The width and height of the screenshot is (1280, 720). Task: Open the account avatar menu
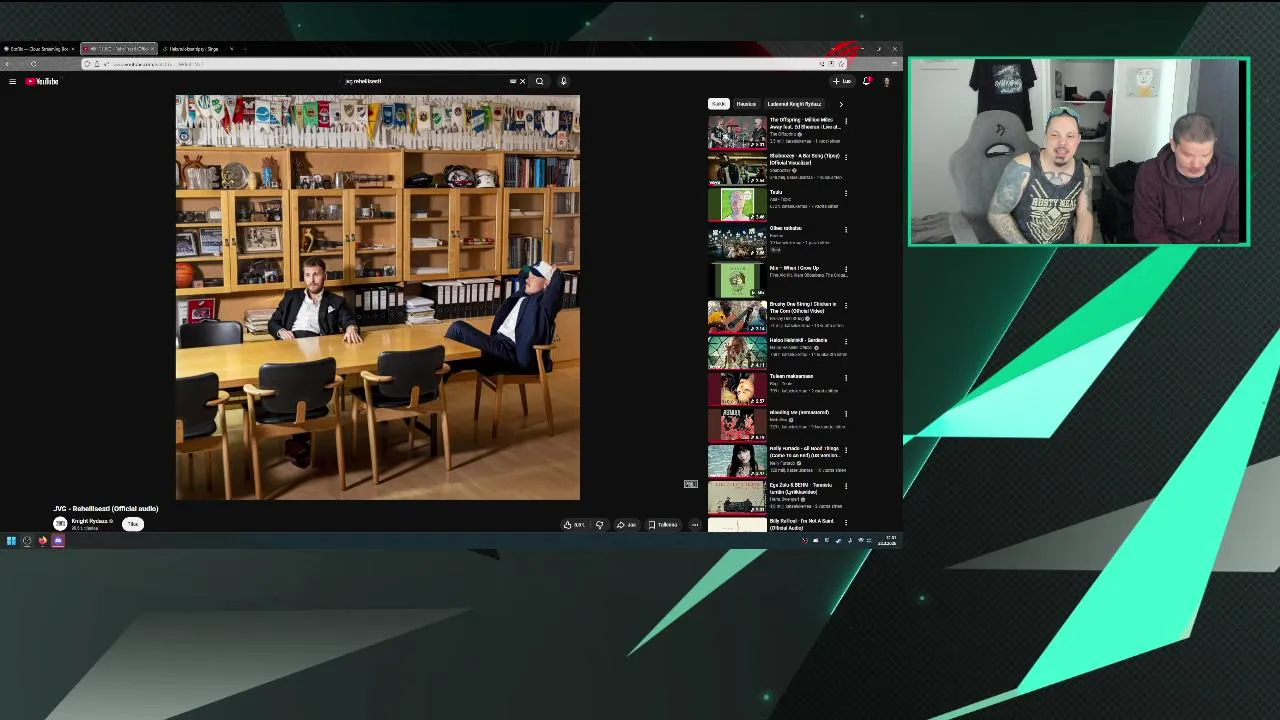(x=886, y=81)
